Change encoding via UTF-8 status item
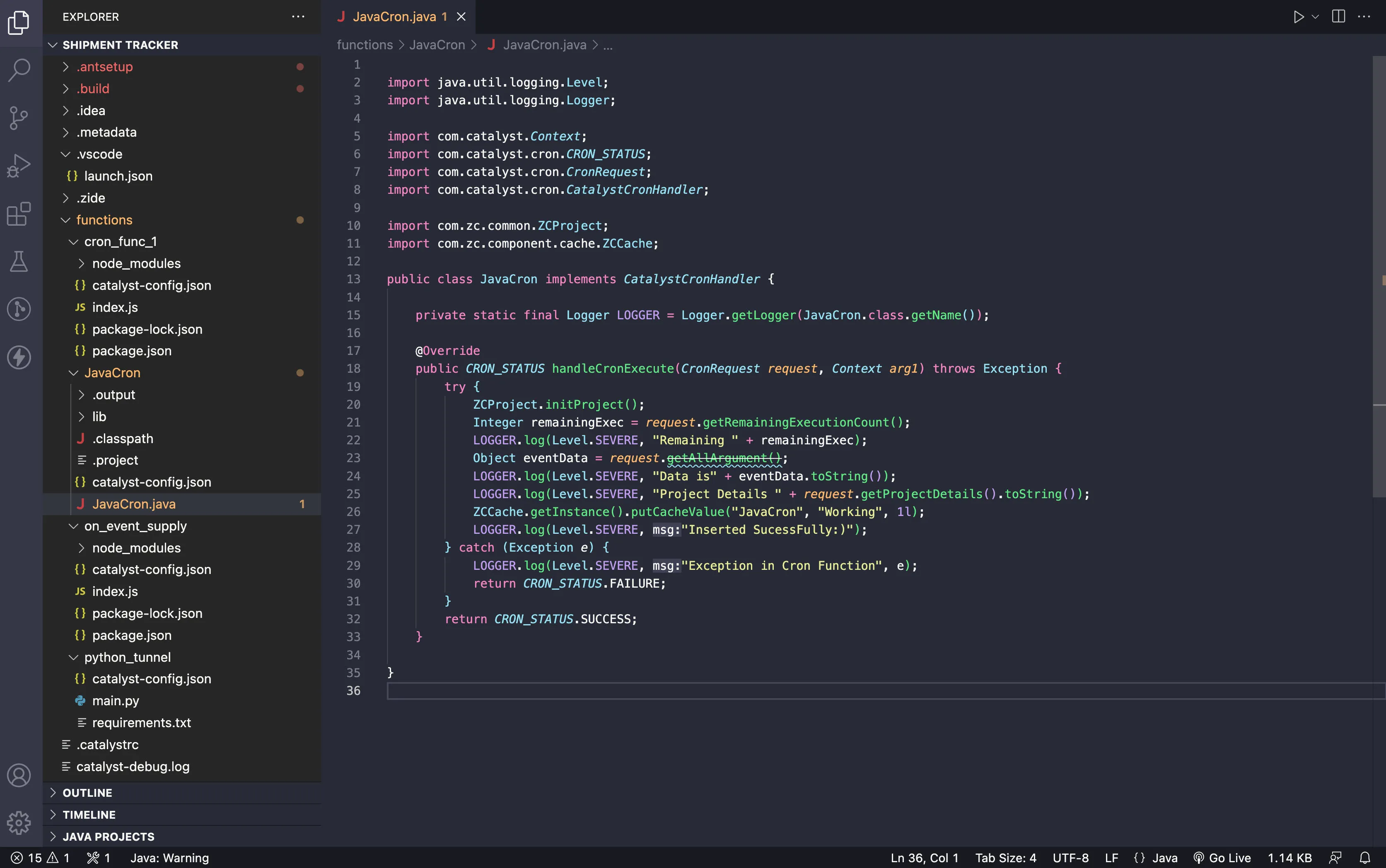 (1071, 858)
